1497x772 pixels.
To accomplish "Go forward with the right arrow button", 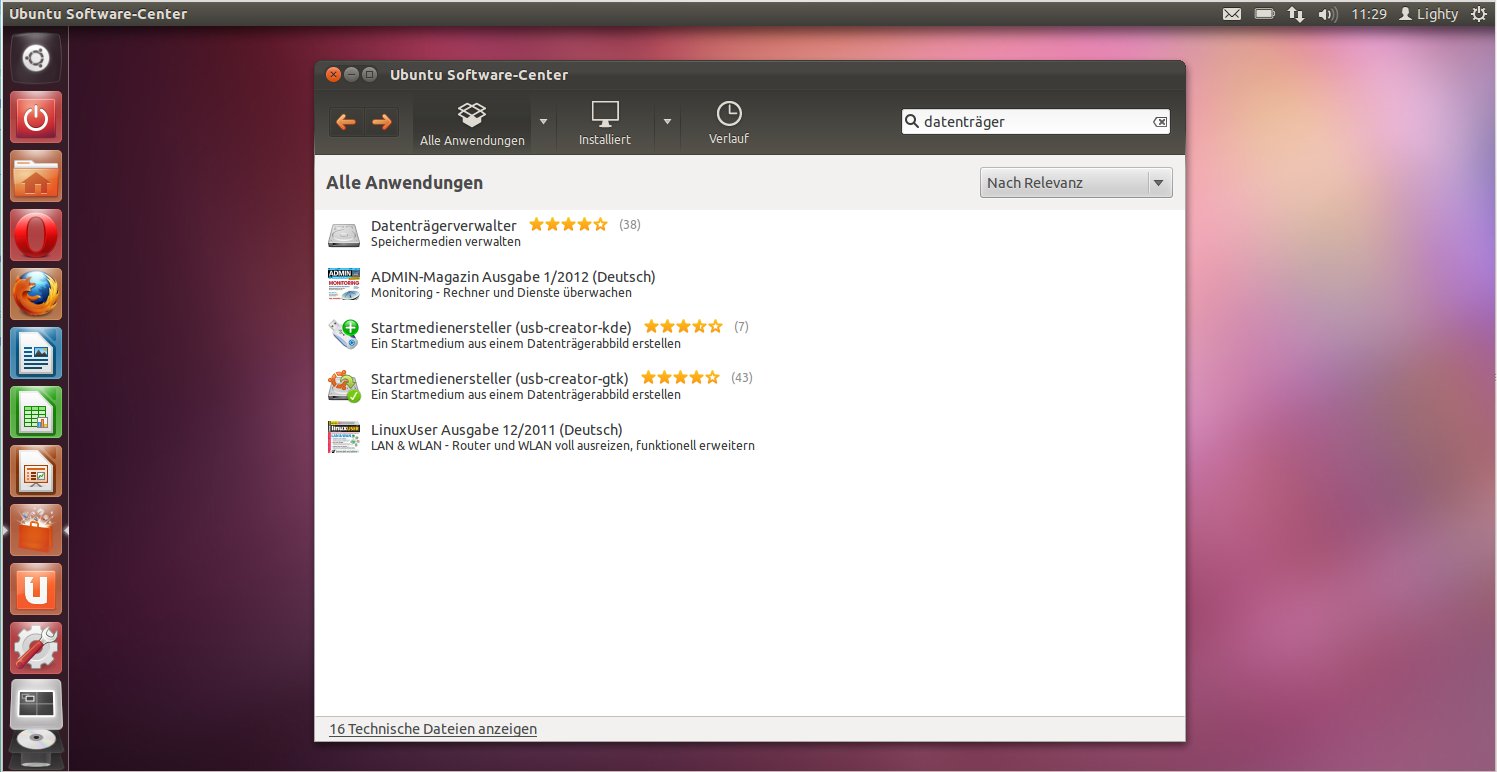I will pyautogui.click(x=381, y=122).
